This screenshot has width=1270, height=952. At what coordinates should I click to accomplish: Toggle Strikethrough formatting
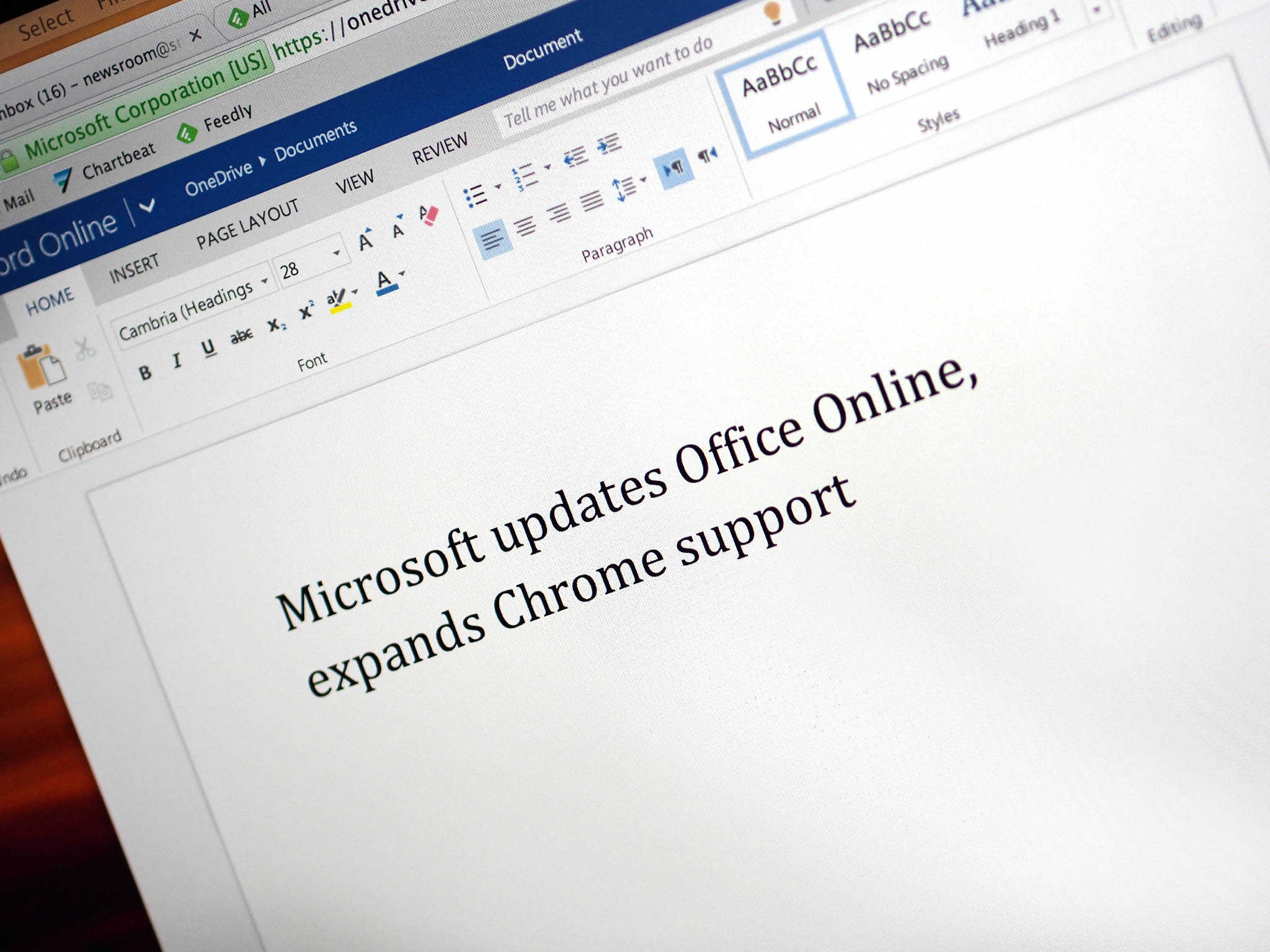(x=241, y=336)
